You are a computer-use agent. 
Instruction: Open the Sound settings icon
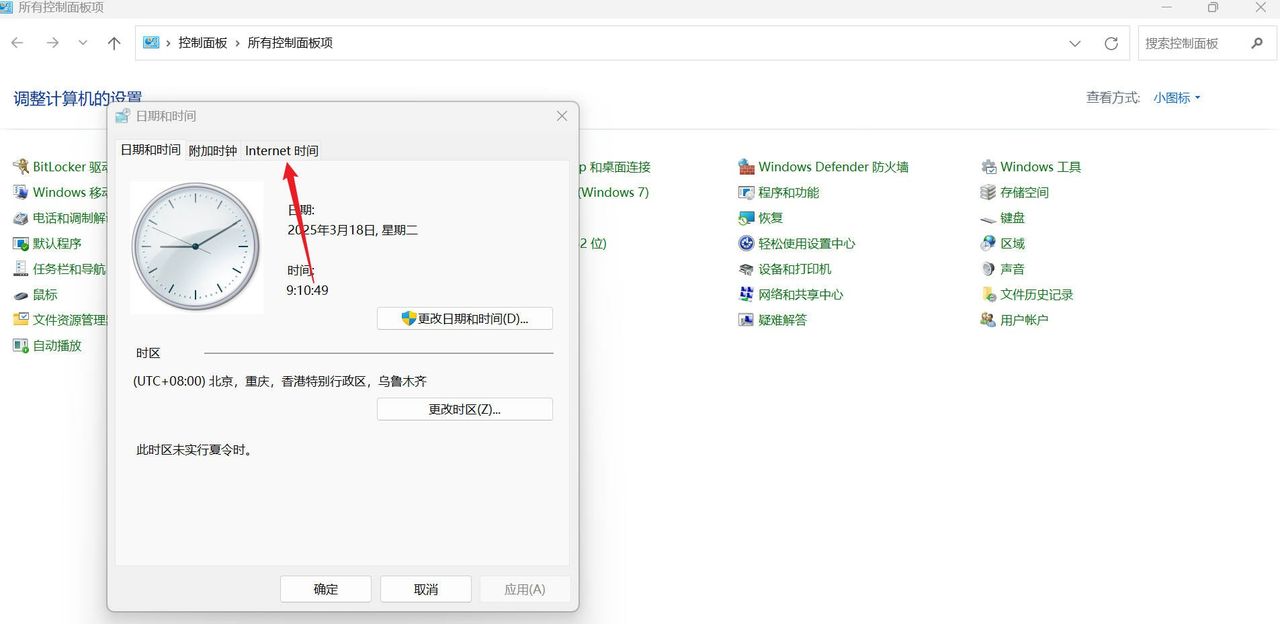click(x=989, y=269)
